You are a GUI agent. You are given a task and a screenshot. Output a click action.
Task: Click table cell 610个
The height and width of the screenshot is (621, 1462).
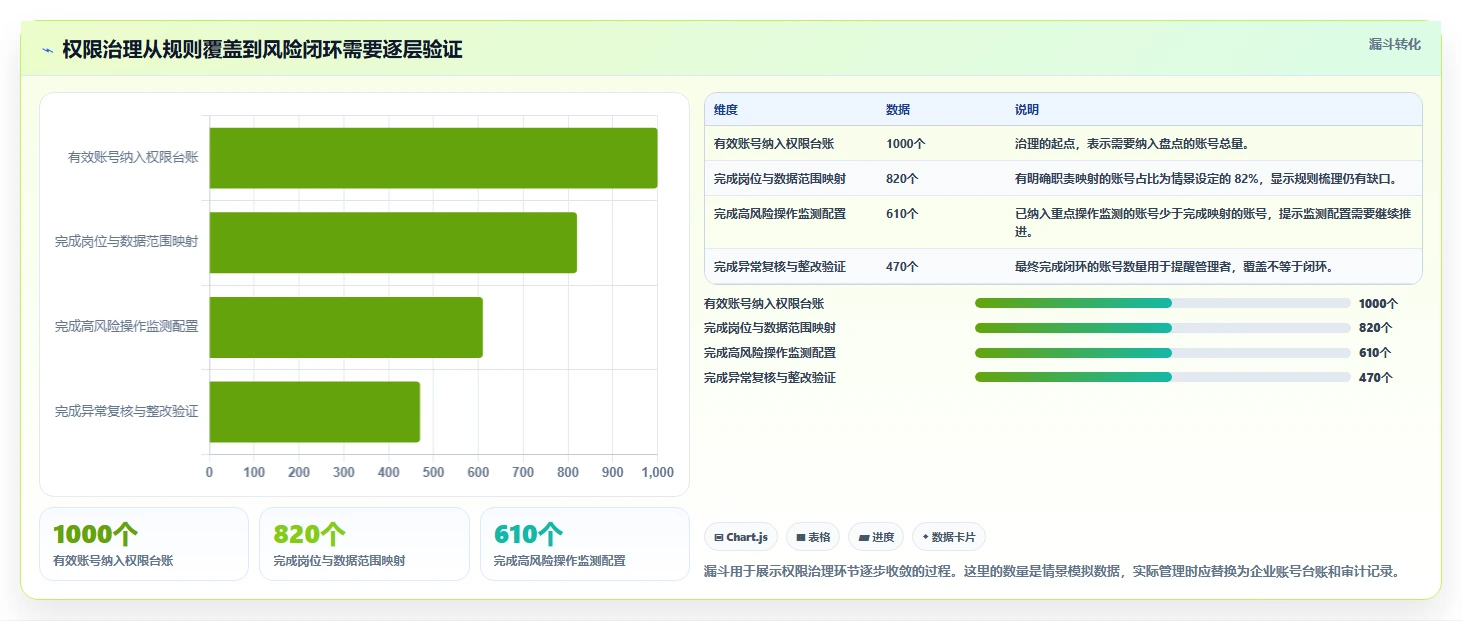[902, 214]
